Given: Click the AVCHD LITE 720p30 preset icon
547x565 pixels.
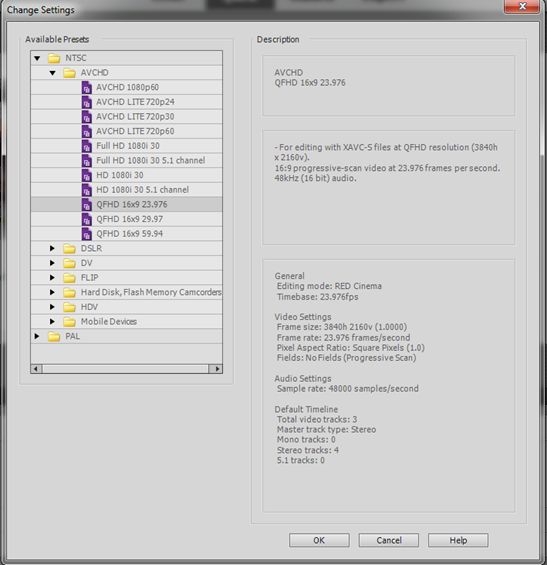Looking at the screenshot, I should (86, 117).
